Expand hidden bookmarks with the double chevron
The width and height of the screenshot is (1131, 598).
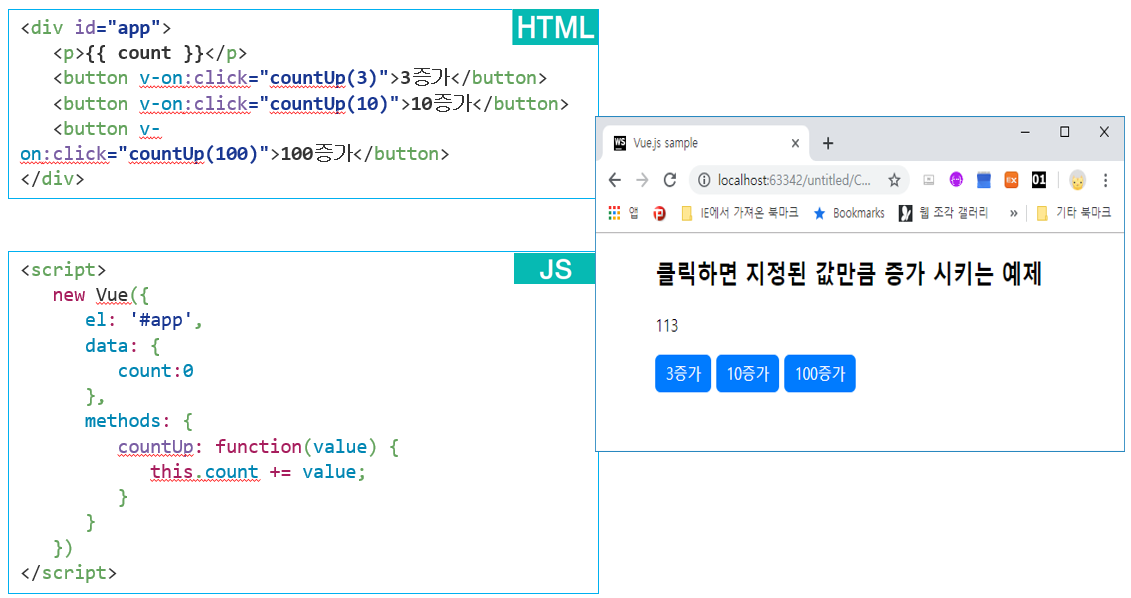click(1013, 214)
